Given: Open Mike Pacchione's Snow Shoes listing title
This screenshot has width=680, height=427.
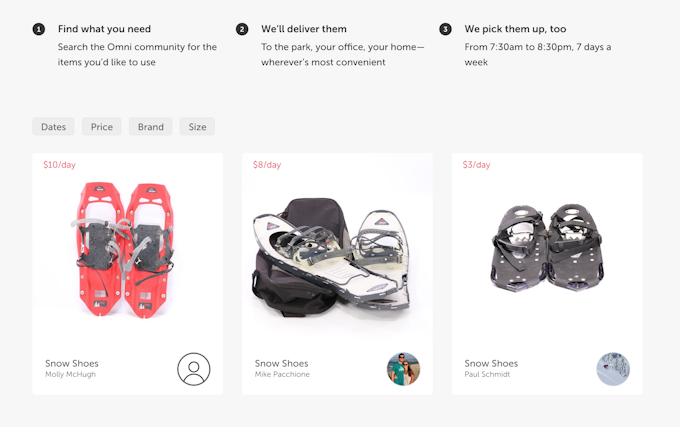Looking at the screenshot, I should click(282, 363).
